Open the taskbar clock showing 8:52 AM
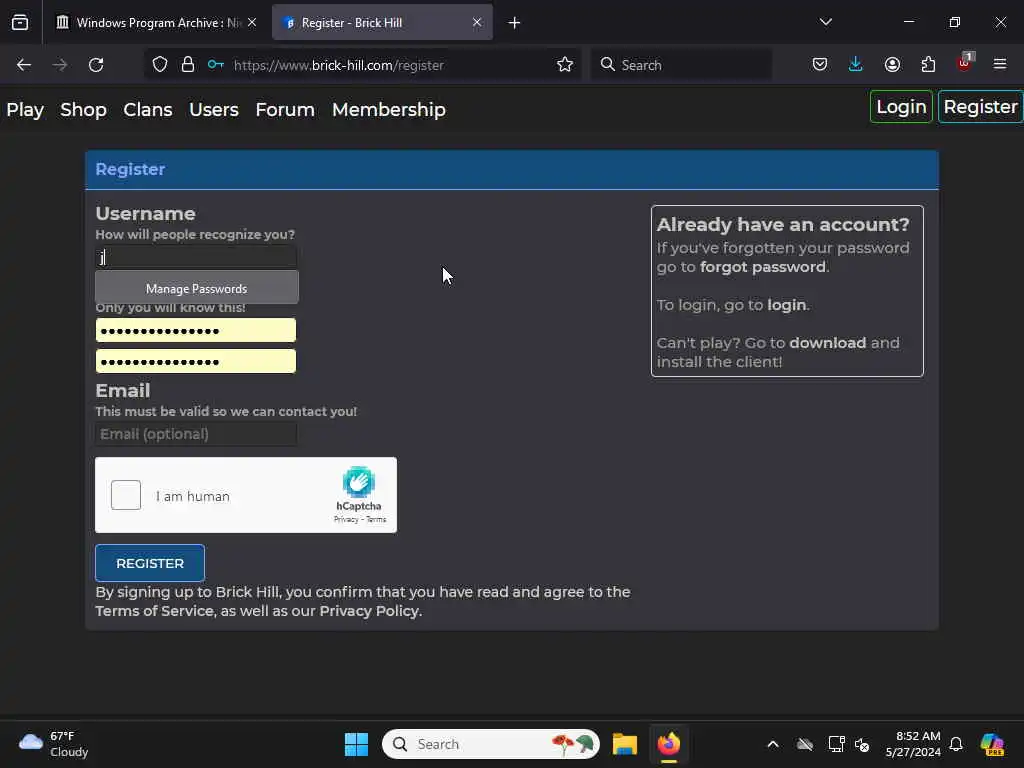Image resolution: width=1024 pixels, height=768 pixels. [x=913, y=744]
